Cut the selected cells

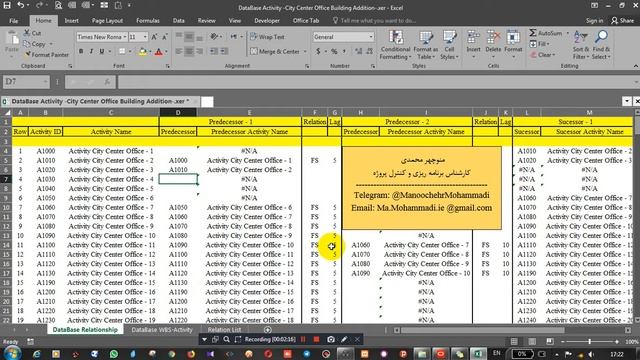(32, 33)
